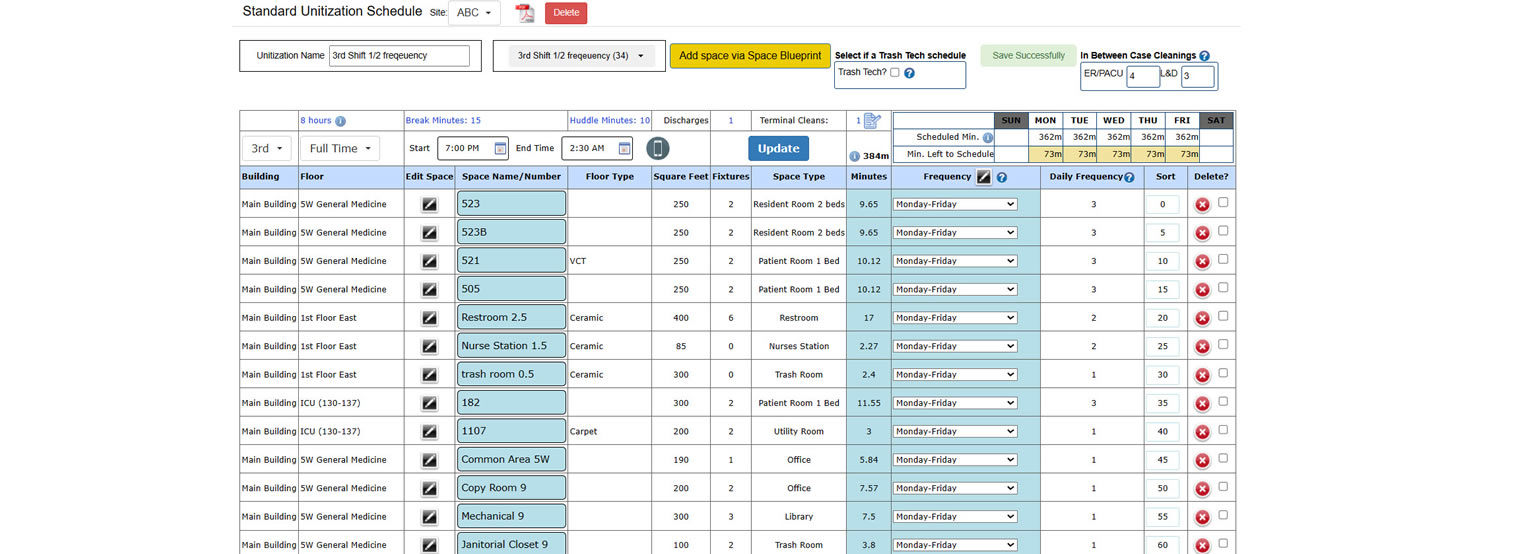Click the SAT day column header
Viewport: 1540px width, 554px height.
tap(1216, 121)
